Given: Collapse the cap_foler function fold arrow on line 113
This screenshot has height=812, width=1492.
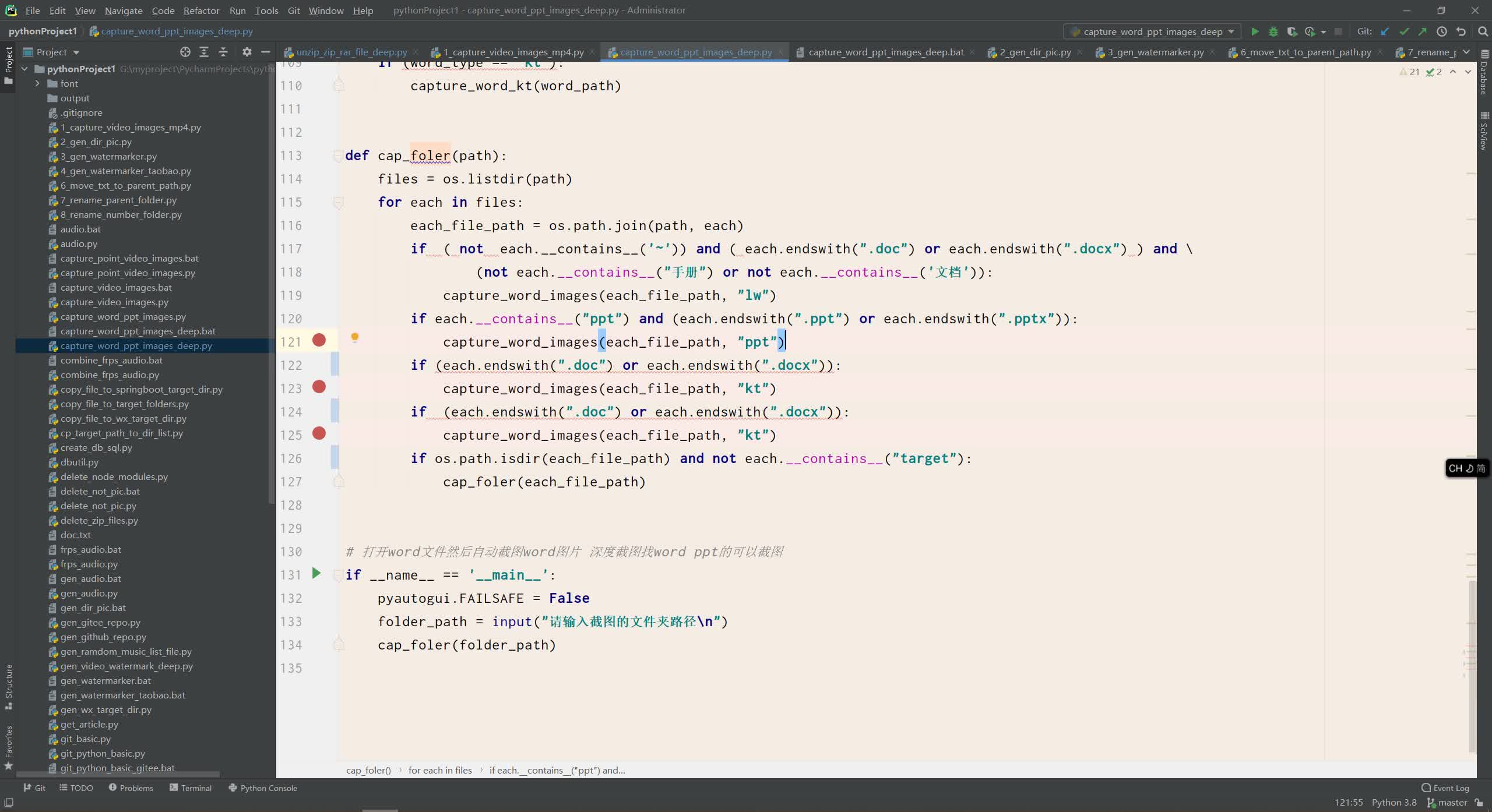Looking at the screenshot, I should pos(338,156).
